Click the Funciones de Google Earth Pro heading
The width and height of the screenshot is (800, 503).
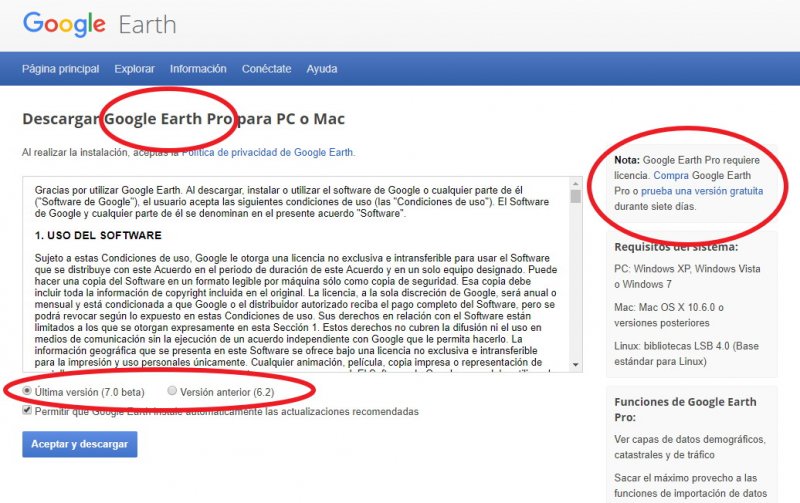click(685, 410)
